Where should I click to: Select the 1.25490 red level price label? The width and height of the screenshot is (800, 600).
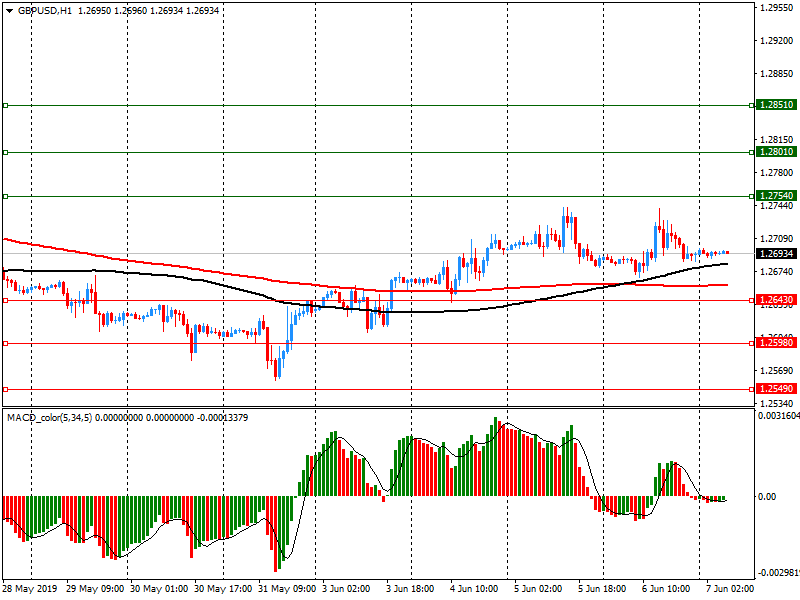click(x=776, y=389)
